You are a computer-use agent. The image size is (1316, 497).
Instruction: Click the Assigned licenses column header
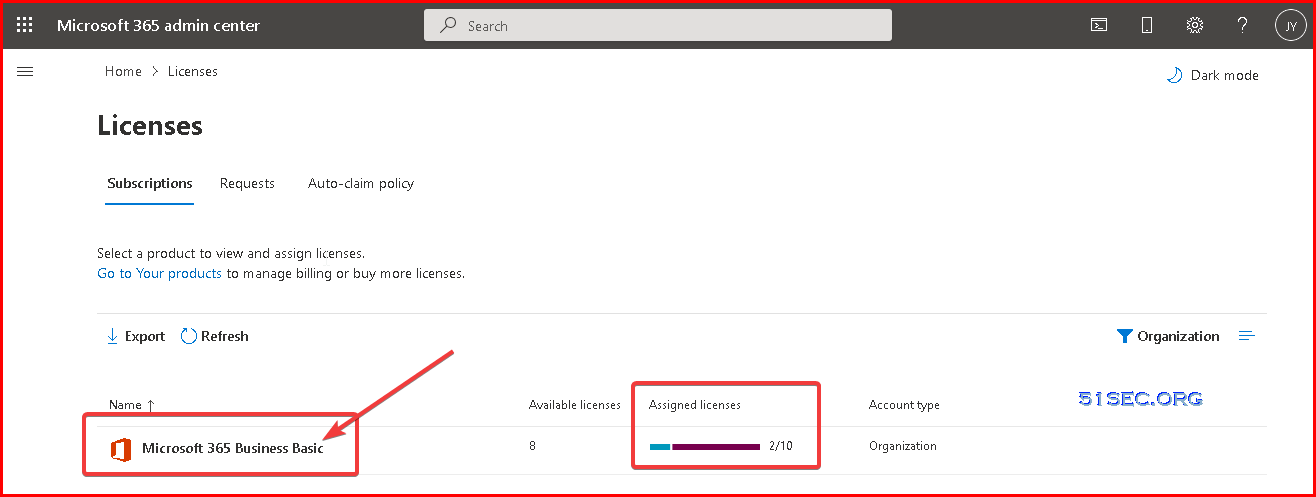tap(695, 405)
